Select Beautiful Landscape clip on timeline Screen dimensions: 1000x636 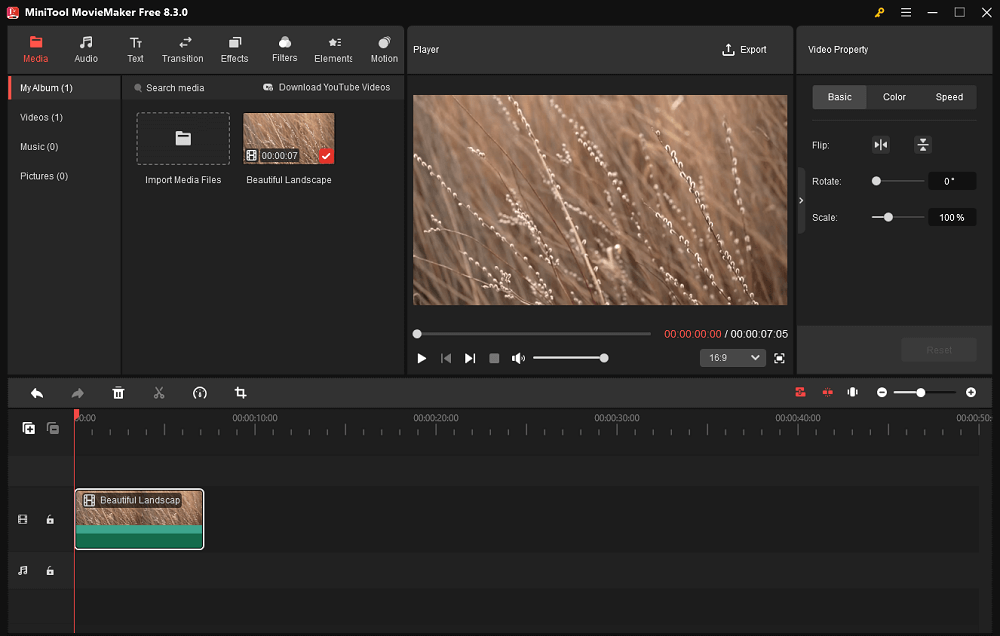click(139, 519)
